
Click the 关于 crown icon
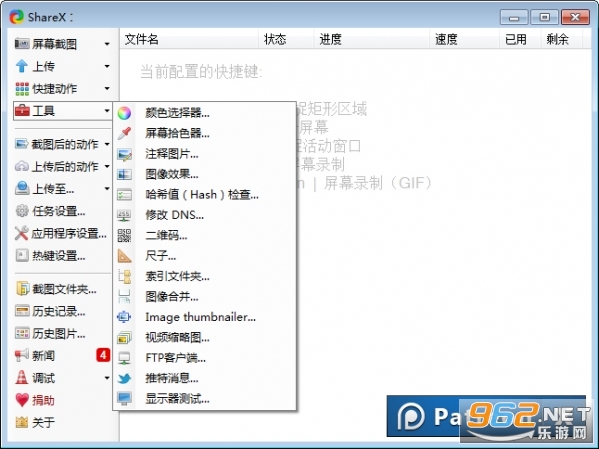(22, 422)
